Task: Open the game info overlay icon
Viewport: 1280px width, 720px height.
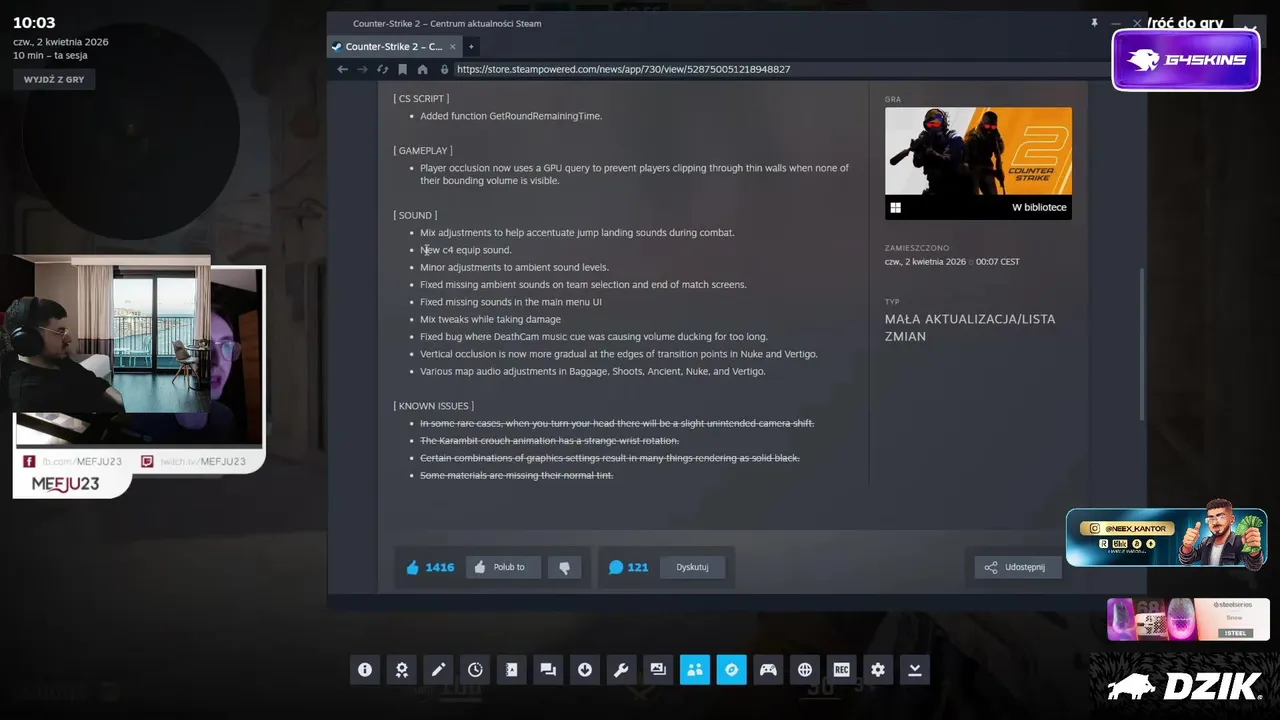Action: pos(365,670)
